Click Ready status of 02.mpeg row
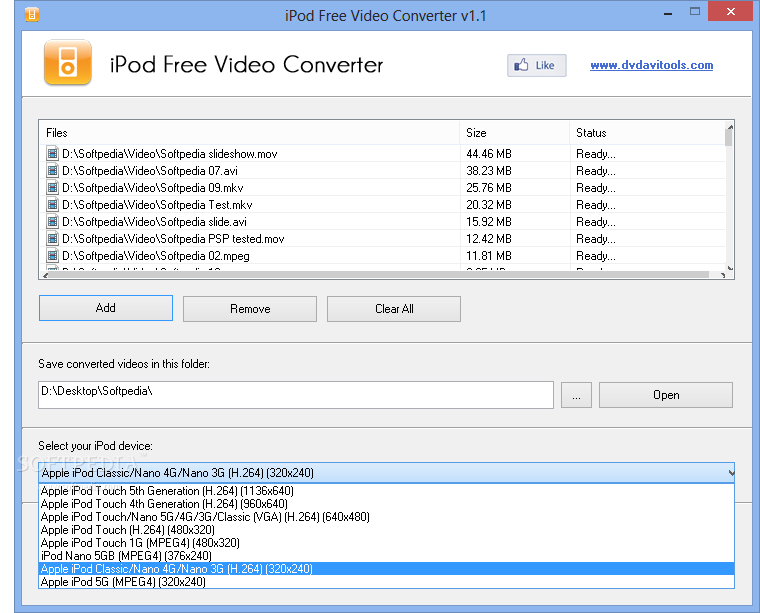760x613 pixels. coord(596,256)
